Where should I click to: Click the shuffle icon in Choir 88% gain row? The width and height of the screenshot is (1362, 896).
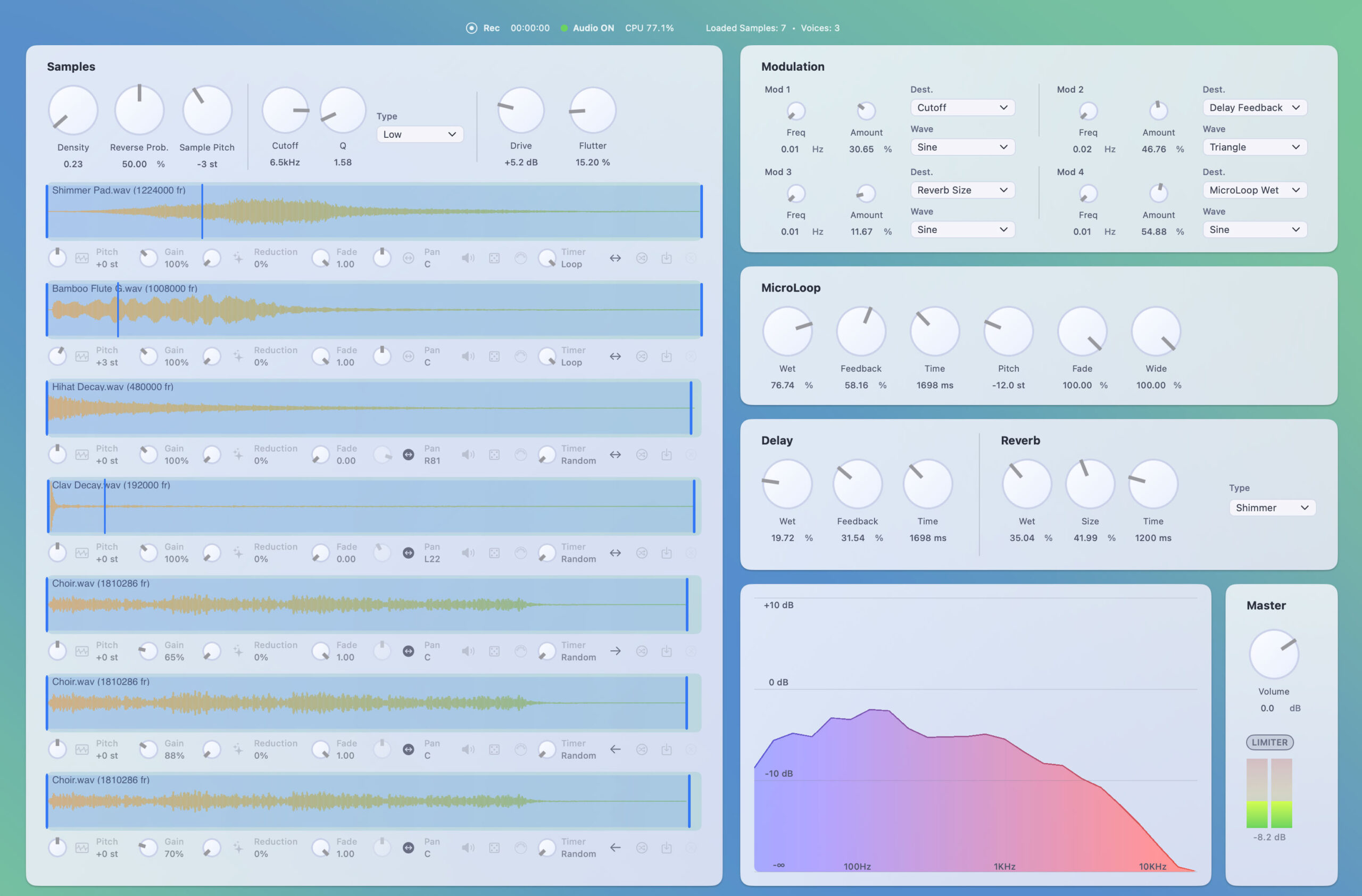(x=642, y=750)
